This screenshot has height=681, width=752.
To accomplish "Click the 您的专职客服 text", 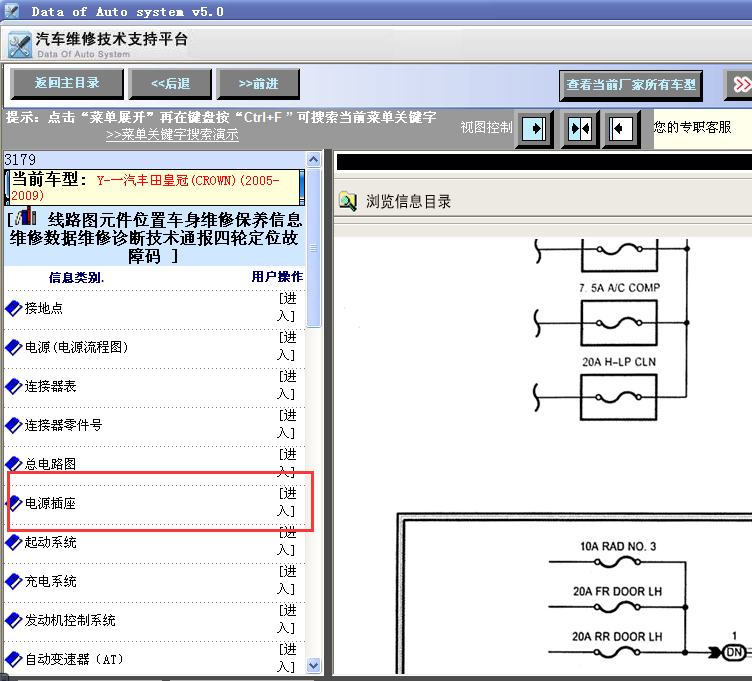I will 692,127.
